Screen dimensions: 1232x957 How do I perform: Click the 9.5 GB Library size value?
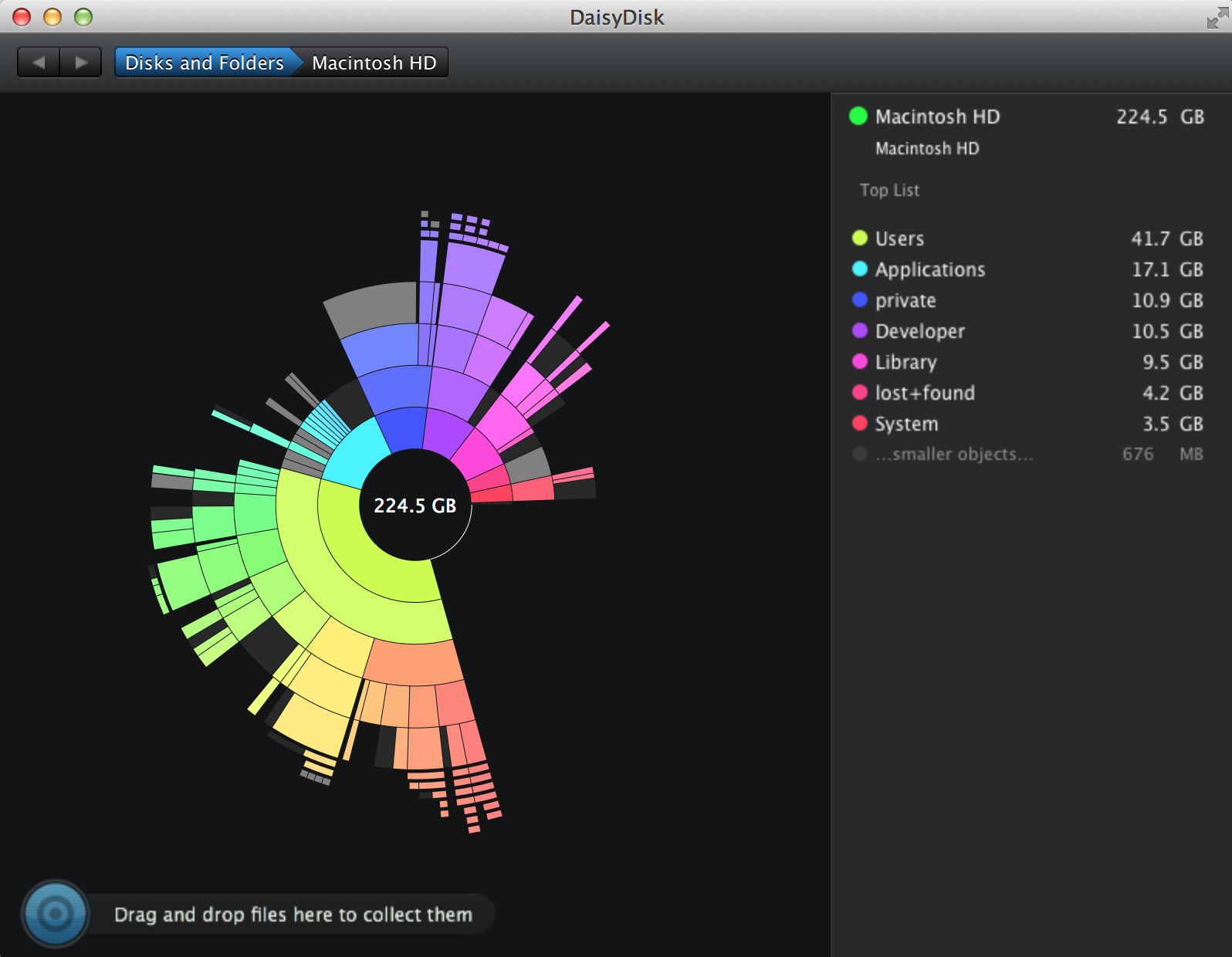coord(1173,362)
